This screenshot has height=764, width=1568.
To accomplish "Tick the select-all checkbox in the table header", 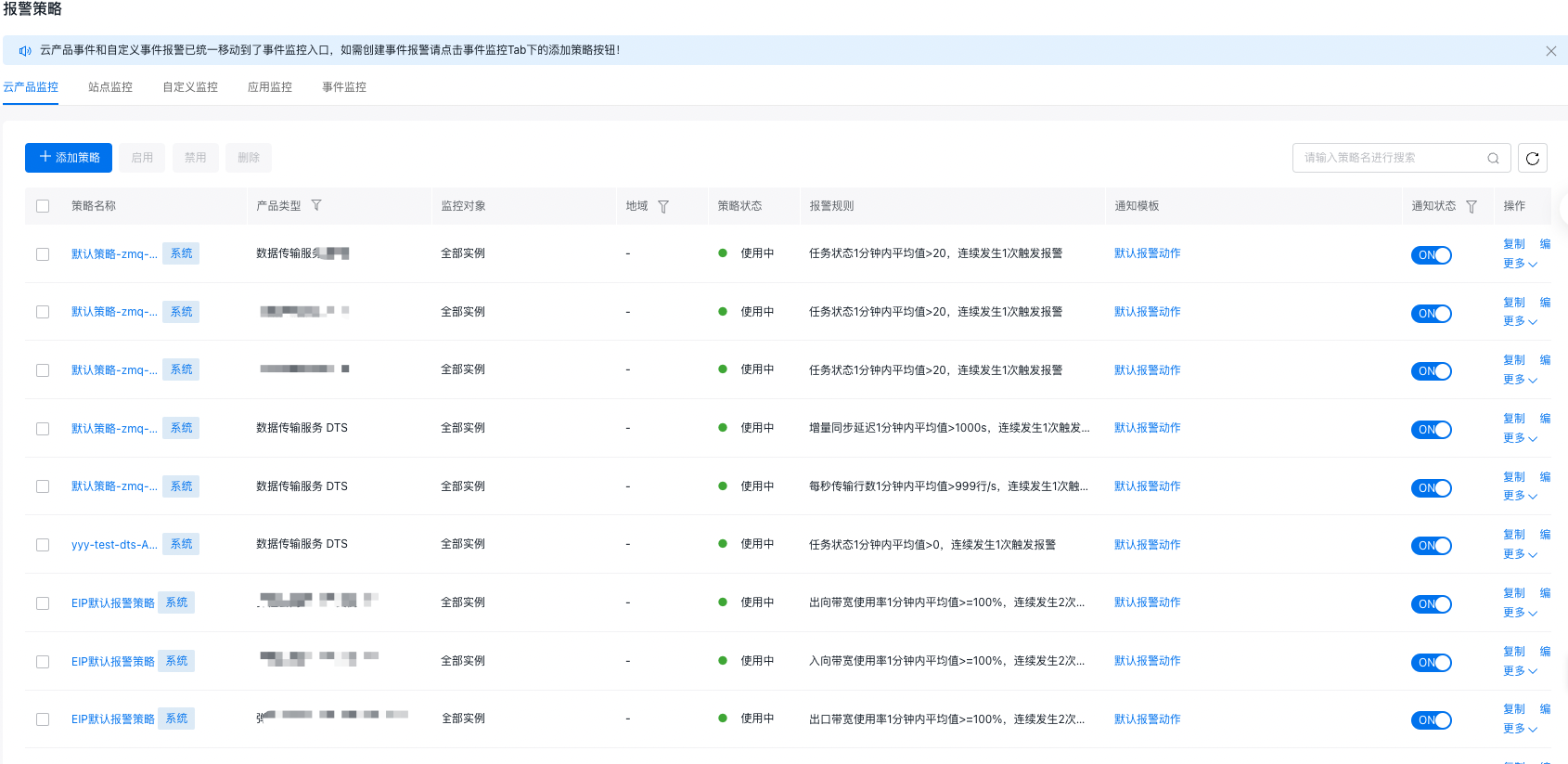I will pos(43,206).
